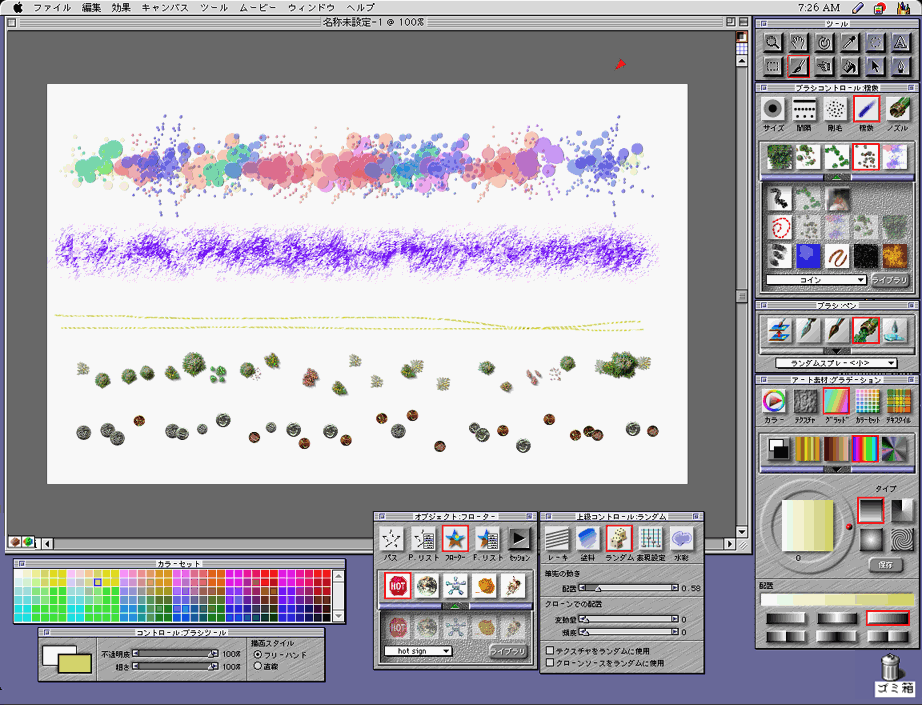
Task: Click the ライブラリ button in floater palette
Action: 507,651
